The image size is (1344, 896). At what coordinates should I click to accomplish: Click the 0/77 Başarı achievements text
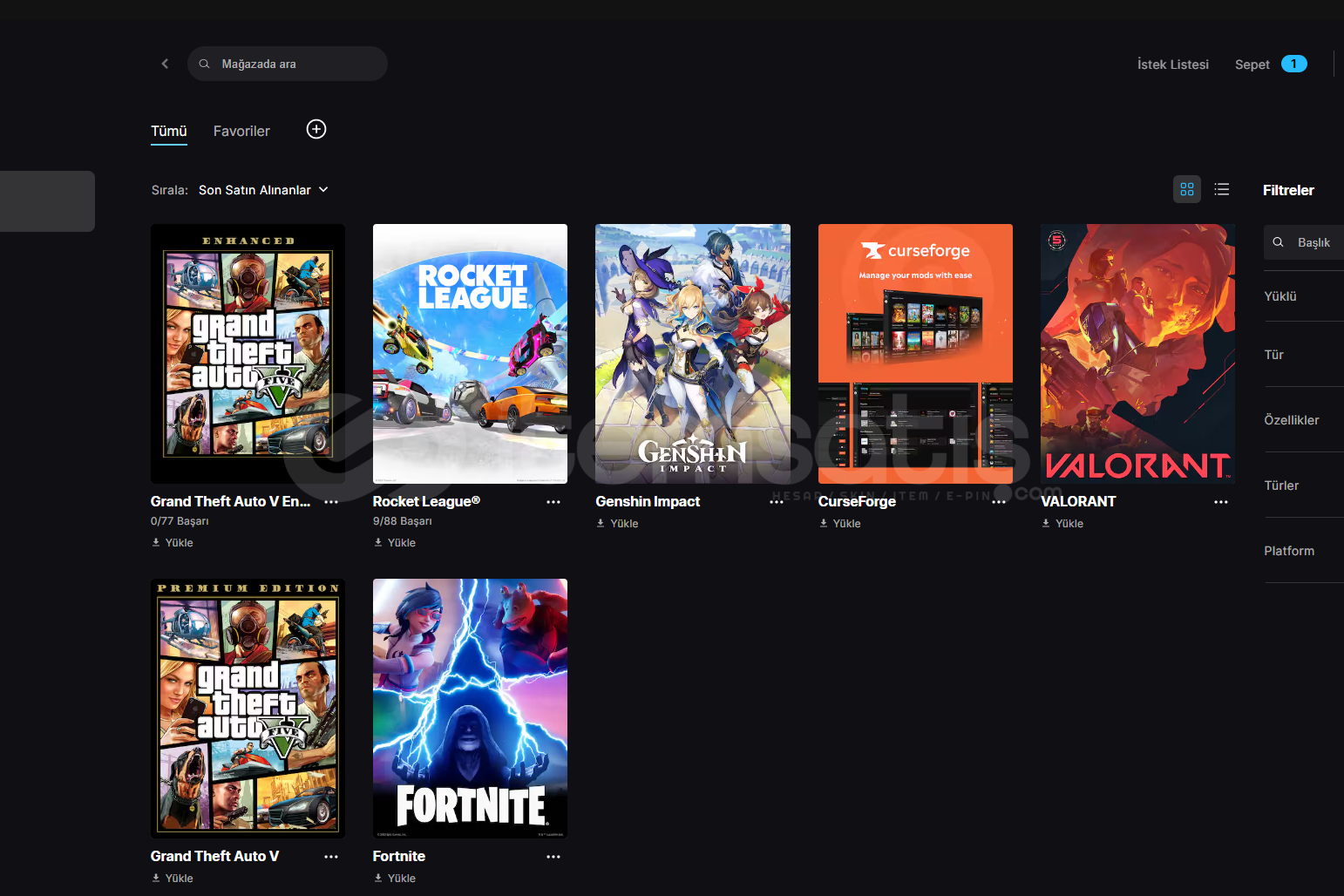180,521
